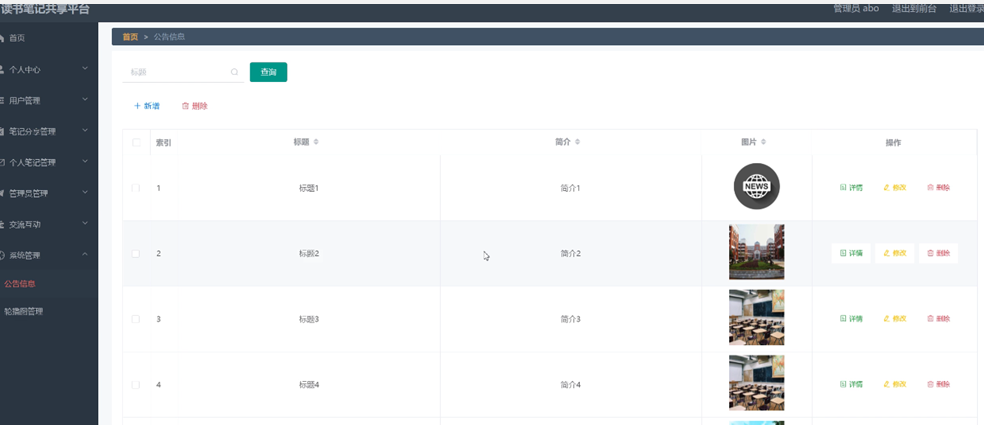The image size is (984, 425).
Task: Click 删除 for row 标题2
Action: pyautogui.click(x=938, y=253)
